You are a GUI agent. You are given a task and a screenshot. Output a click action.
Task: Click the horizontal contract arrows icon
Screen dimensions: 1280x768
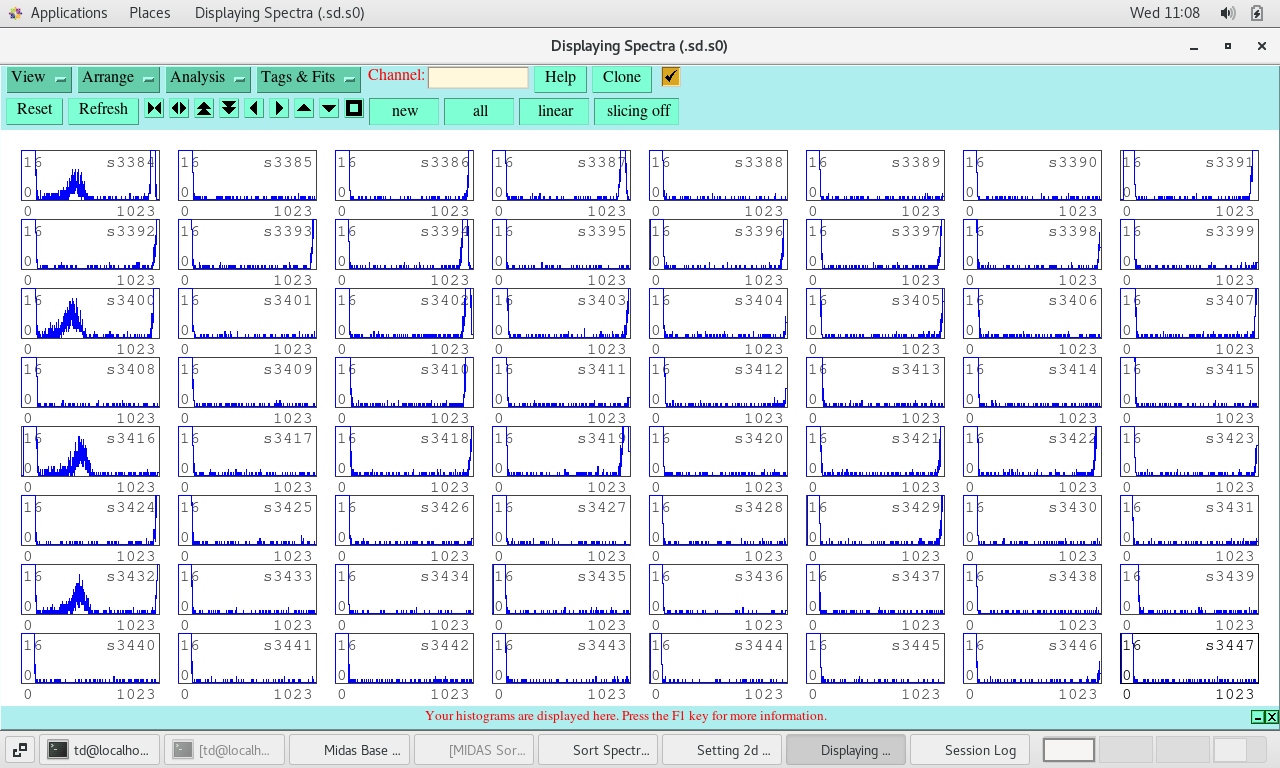point(179,109)
